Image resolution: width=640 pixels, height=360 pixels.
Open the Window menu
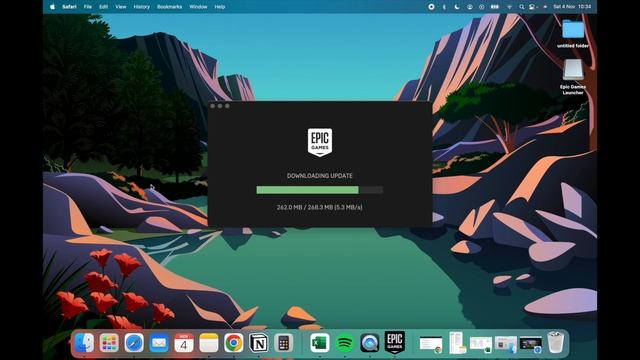click(x=198, y=7)
